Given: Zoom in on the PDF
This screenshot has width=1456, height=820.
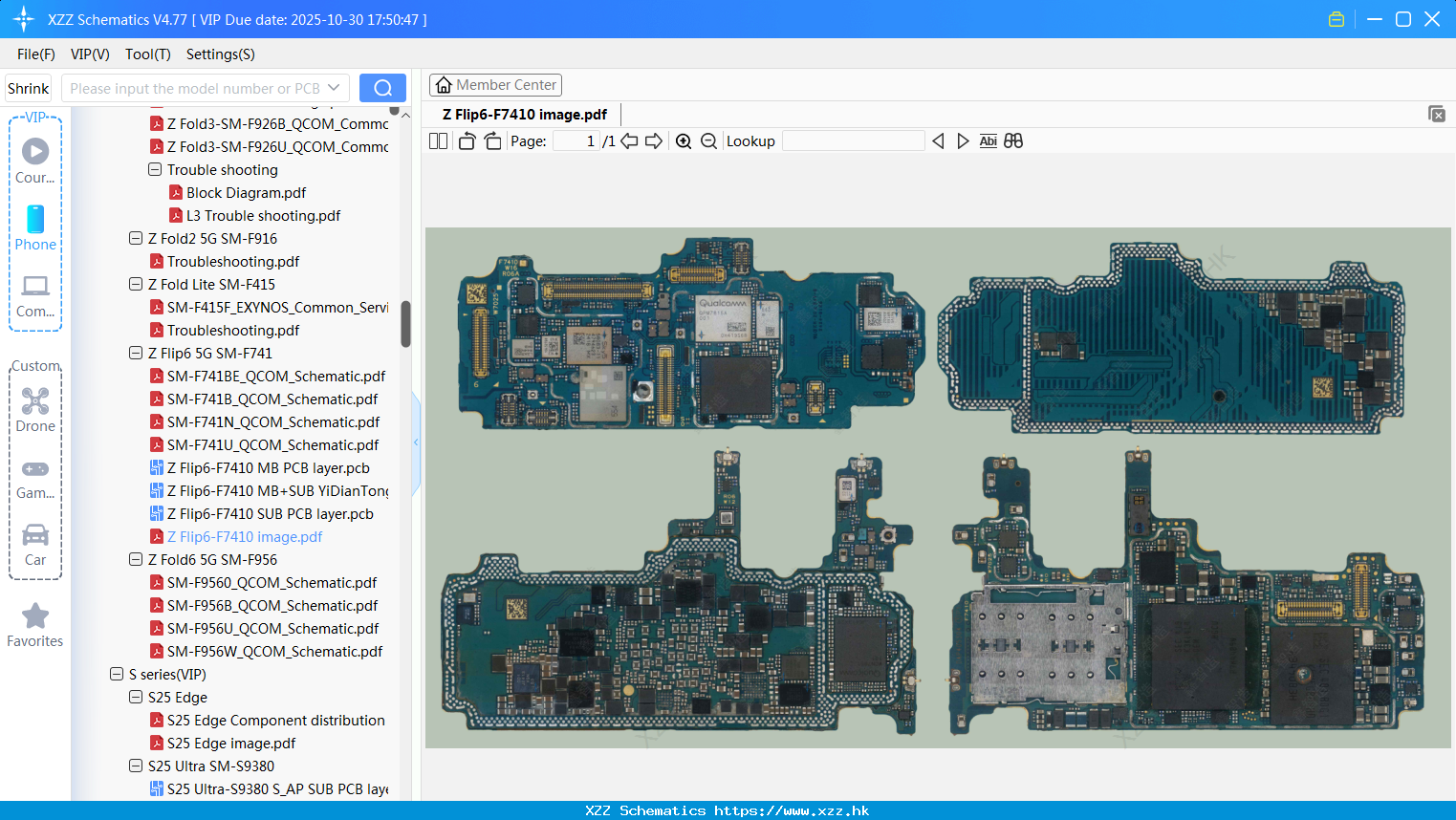Looking at the screenshot, I should coord(684,140).
